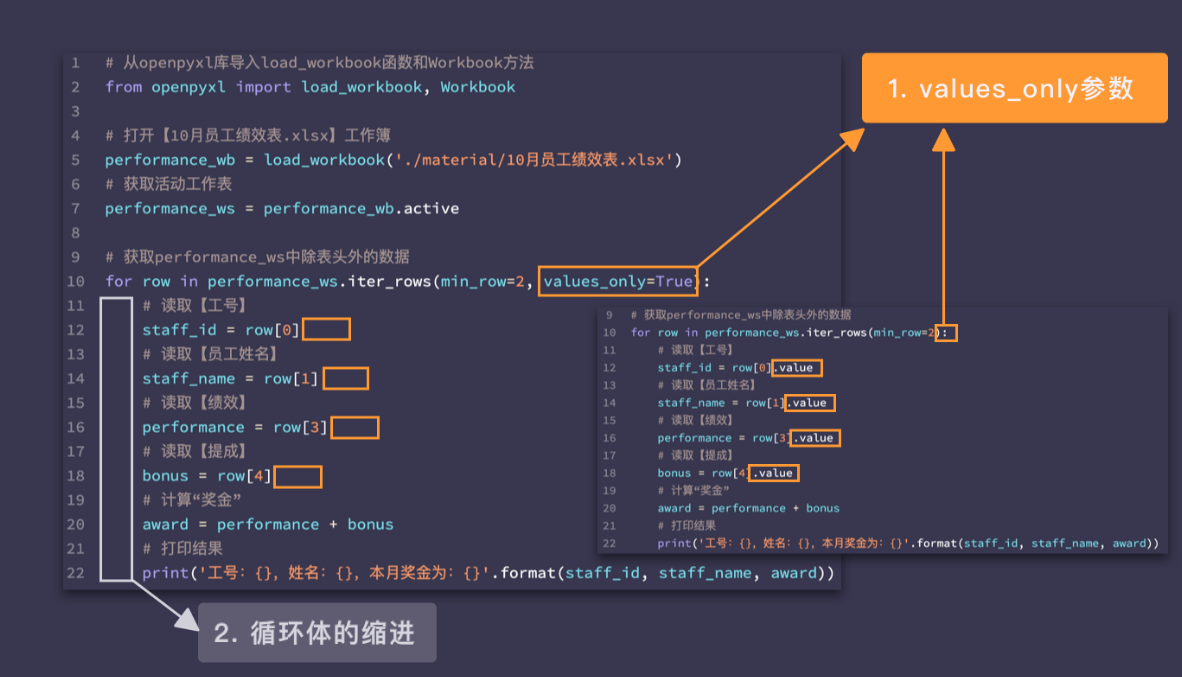Click 'values_only=True' in the large code block
This screenshot has height=677, width=1182.
pos(618,281)
